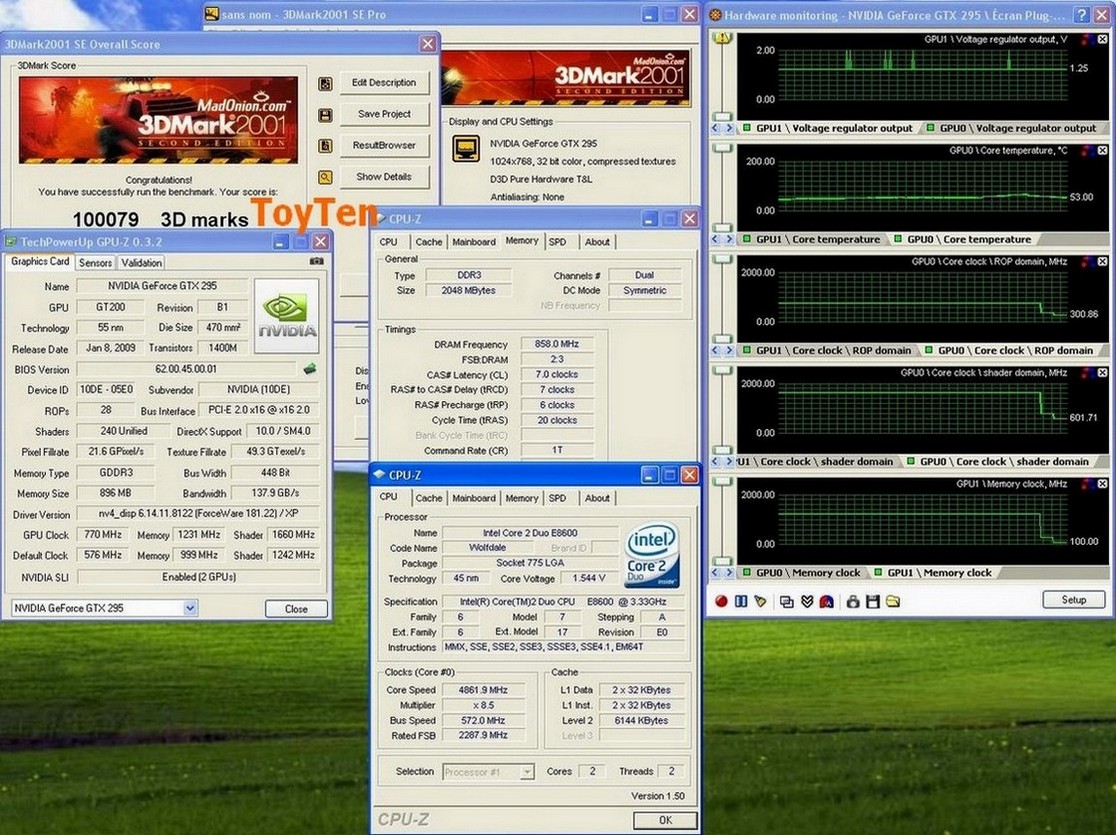1116x835 pixels.
Task: Save BIOS using green chip icon in GPU-Z
Action: coord(310,369)
